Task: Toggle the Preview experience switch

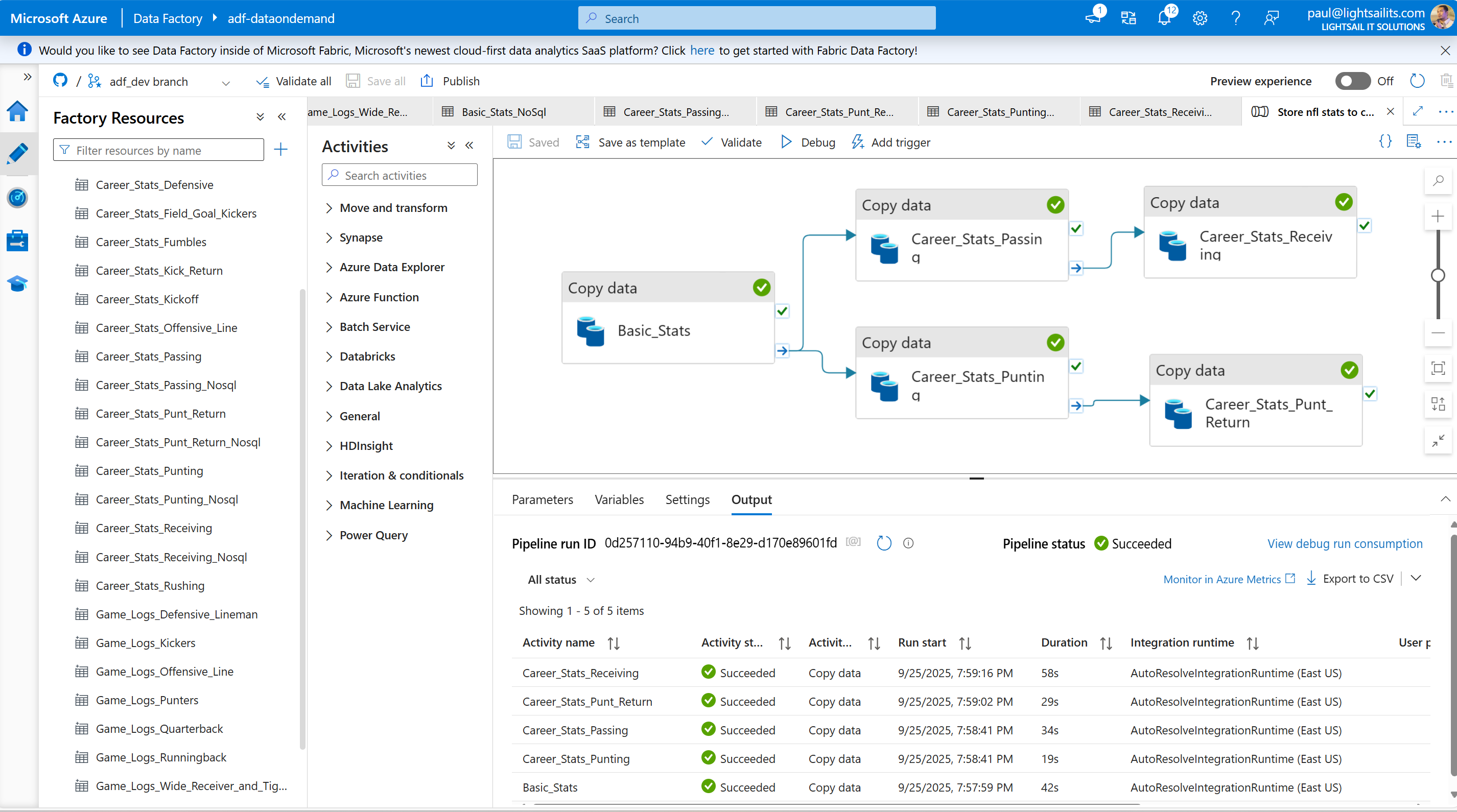Action: tap(1352, 81)
